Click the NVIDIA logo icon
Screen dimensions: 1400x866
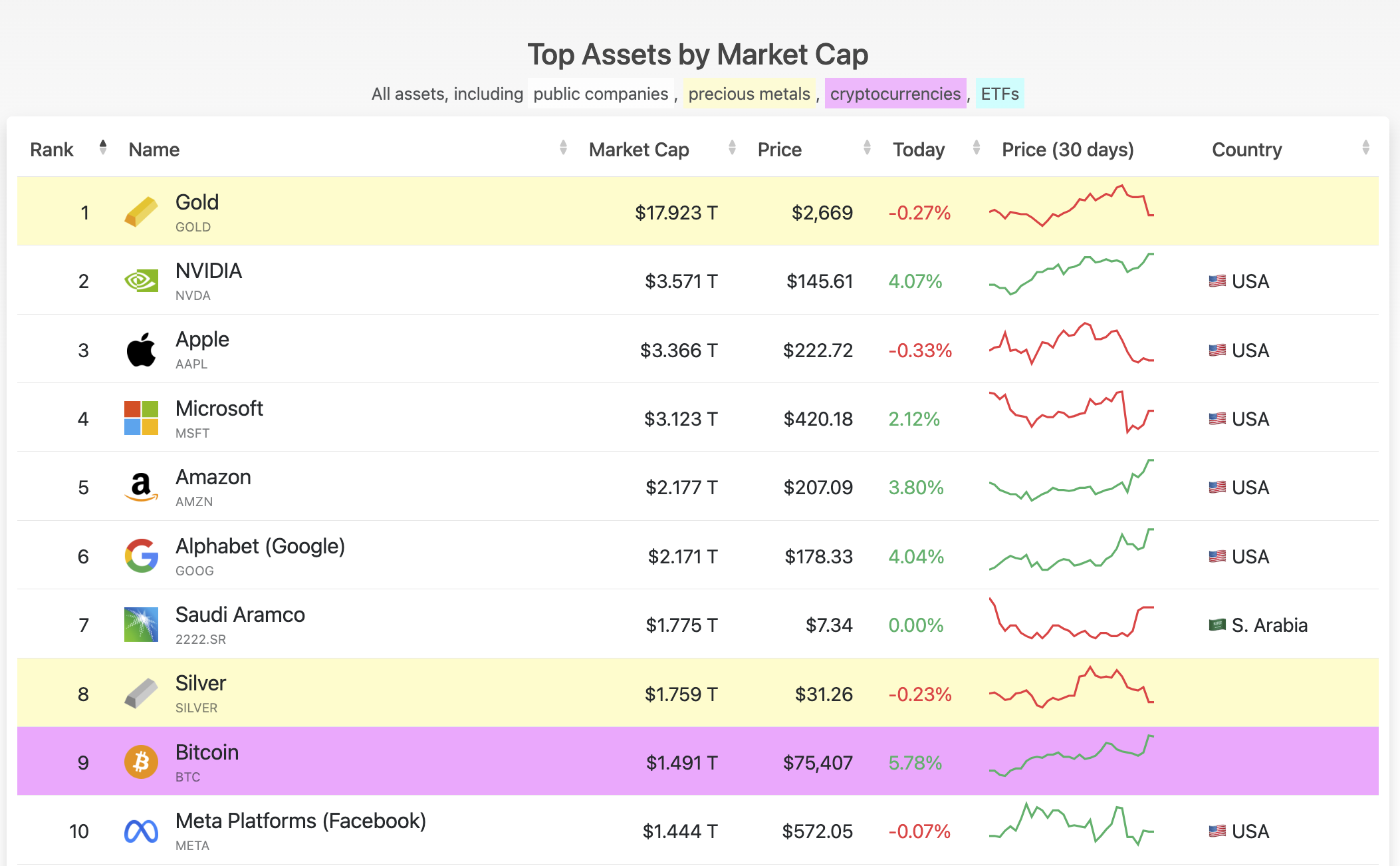141,281
